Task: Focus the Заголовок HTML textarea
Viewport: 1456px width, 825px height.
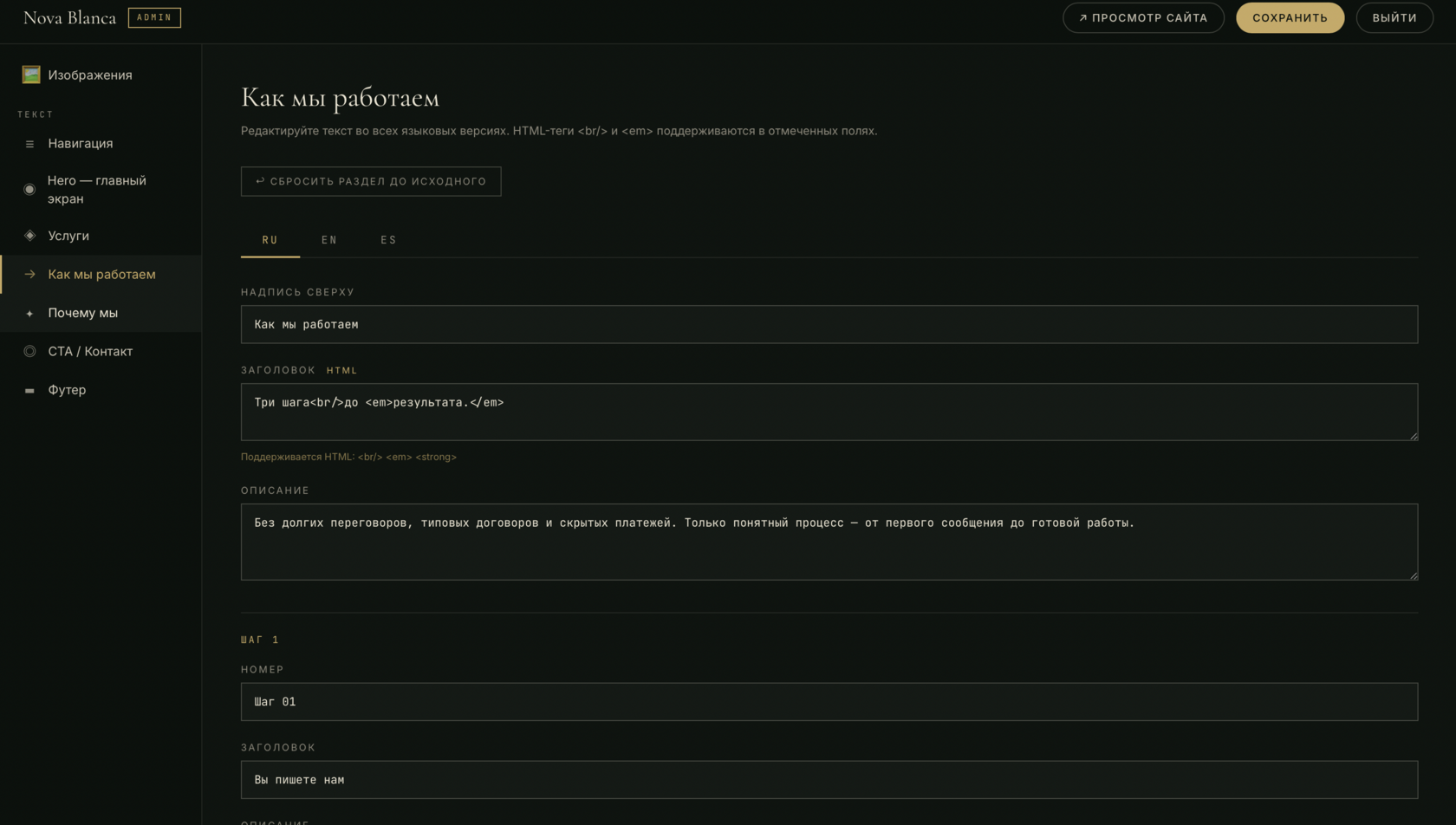Action: [829, 412]
